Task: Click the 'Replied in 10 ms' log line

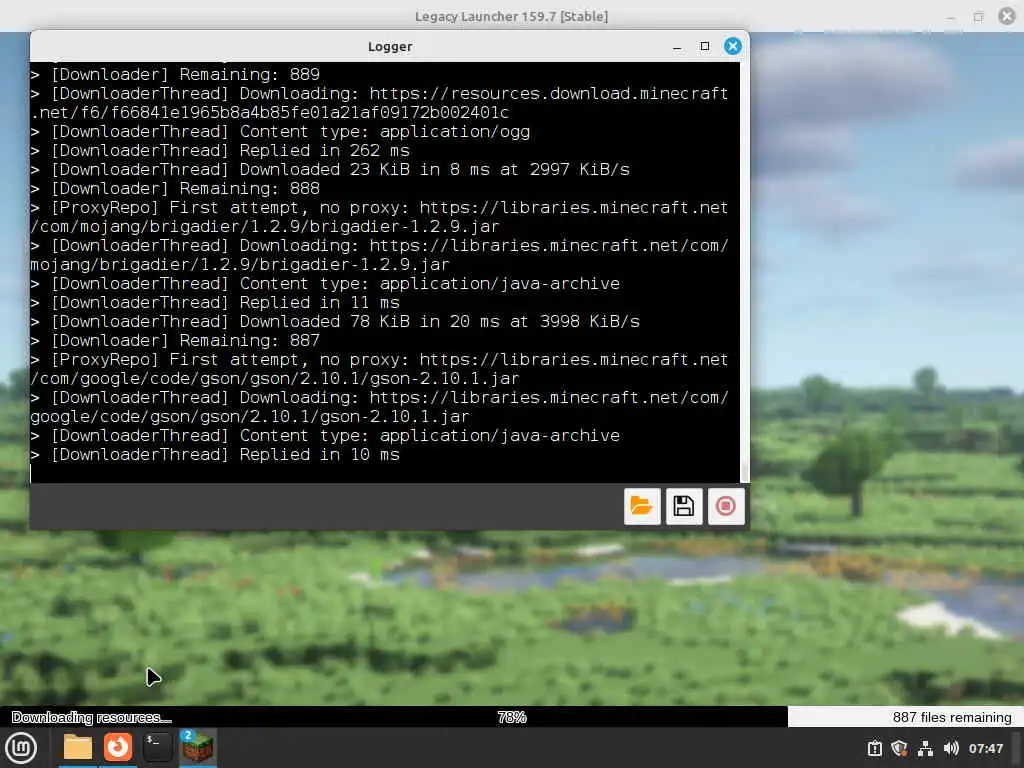Action: (215, 455)
